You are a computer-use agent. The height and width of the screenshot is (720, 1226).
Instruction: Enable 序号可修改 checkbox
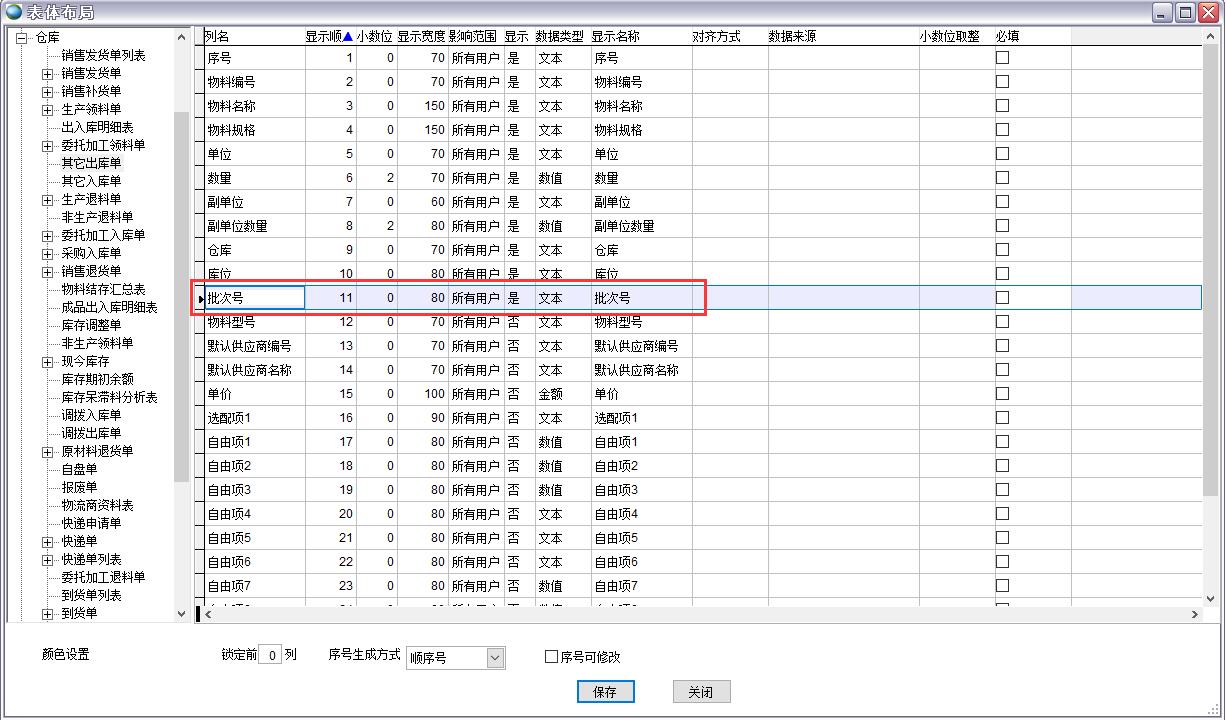tap(551, 657)
